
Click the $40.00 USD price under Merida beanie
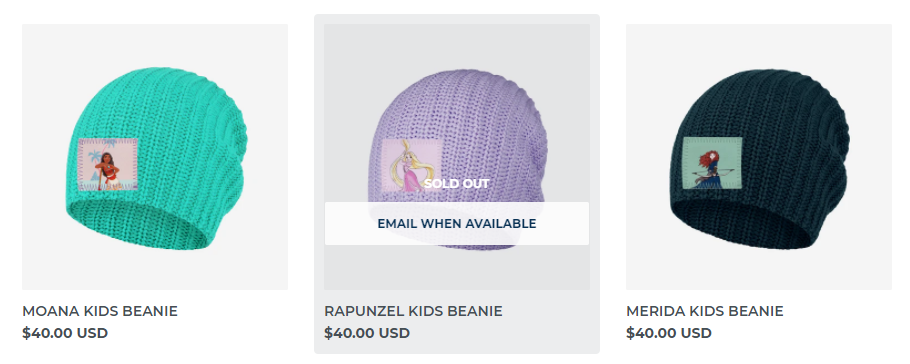[669, 333]
